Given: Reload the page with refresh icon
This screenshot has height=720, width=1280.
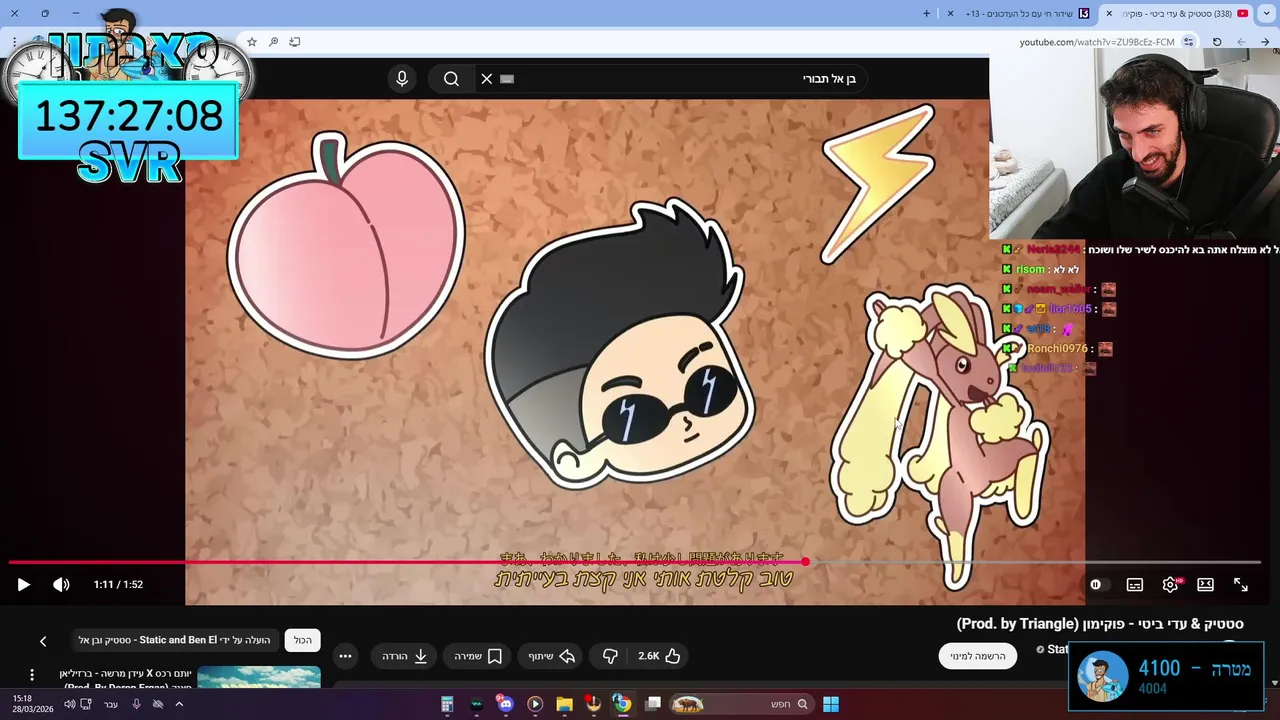Looking at the screenshot, I should pos(1217,42).
